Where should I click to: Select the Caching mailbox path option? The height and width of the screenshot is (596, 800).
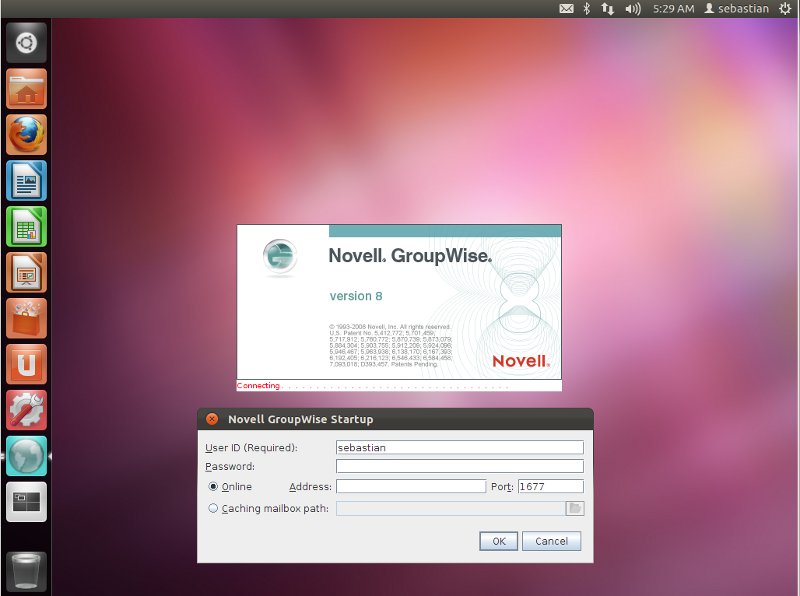[213, 508]
